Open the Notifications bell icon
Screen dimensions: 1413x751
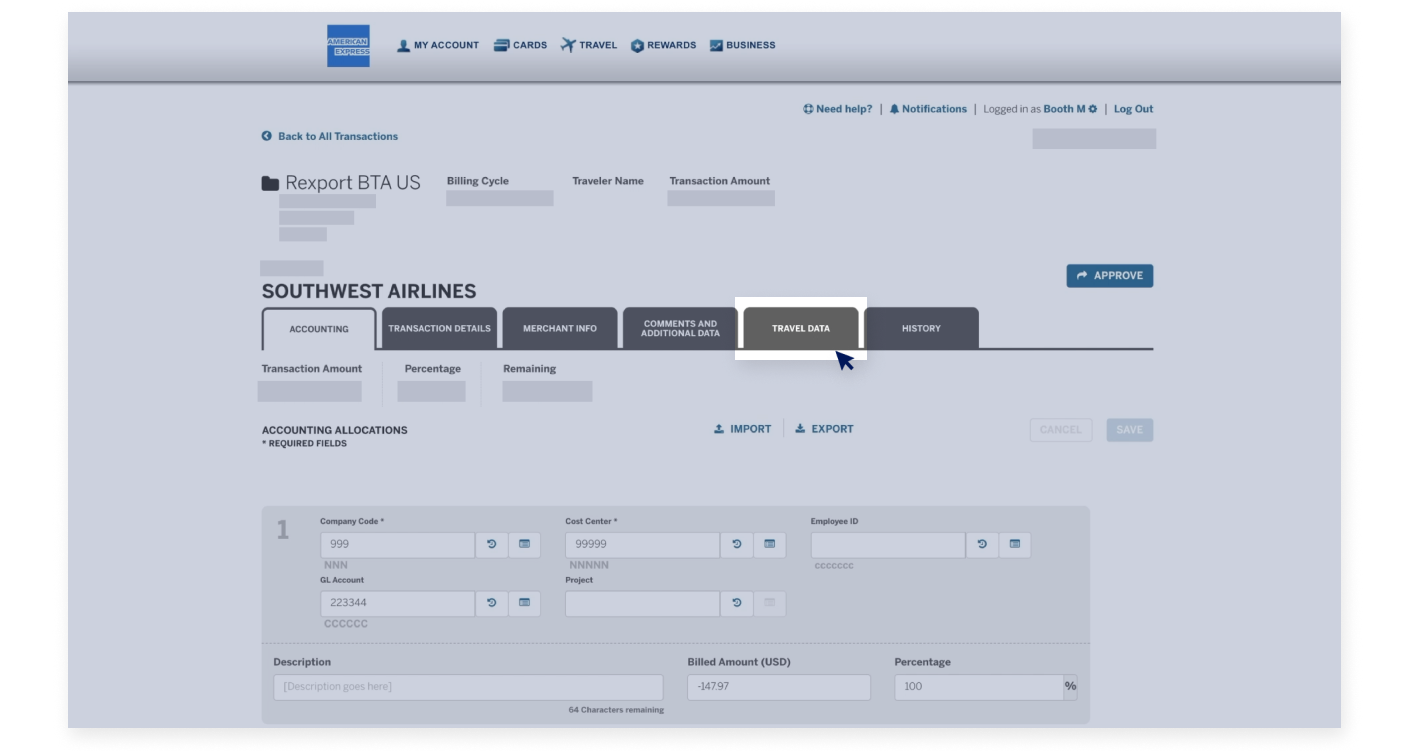[x=895, y=108]
